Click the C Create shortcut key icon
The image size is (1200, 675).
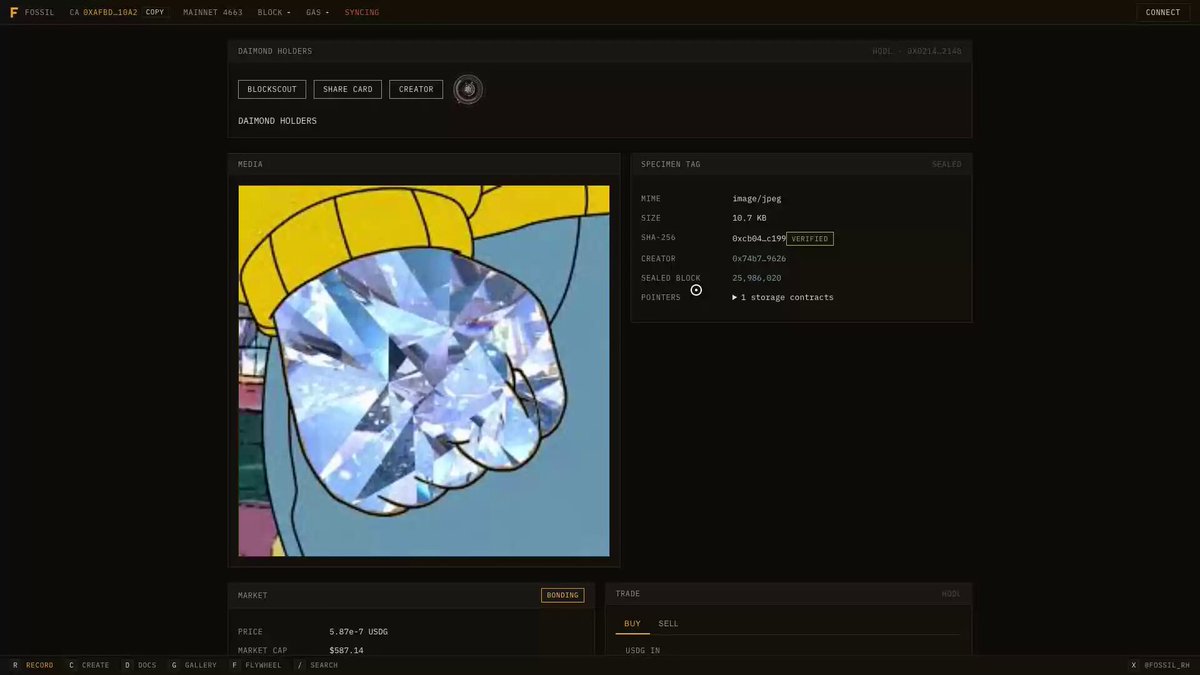(71, 665)
